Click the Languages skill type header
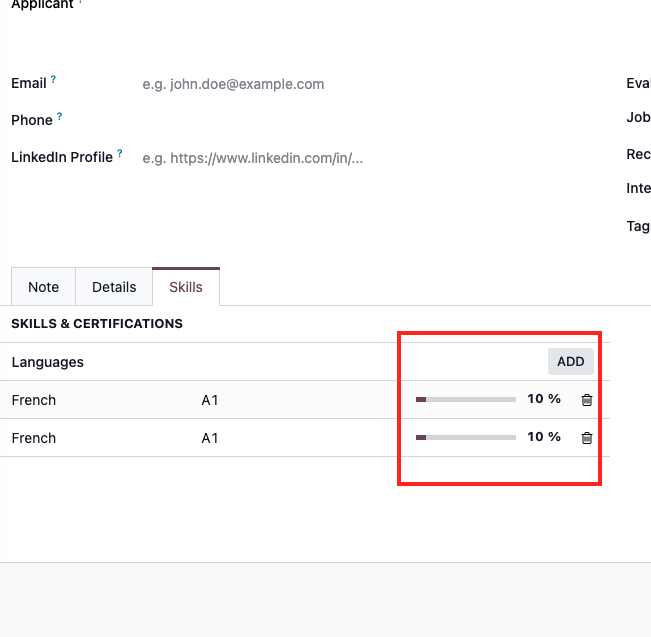Screen dimensions: 651x637 click(x=48, y=362)
